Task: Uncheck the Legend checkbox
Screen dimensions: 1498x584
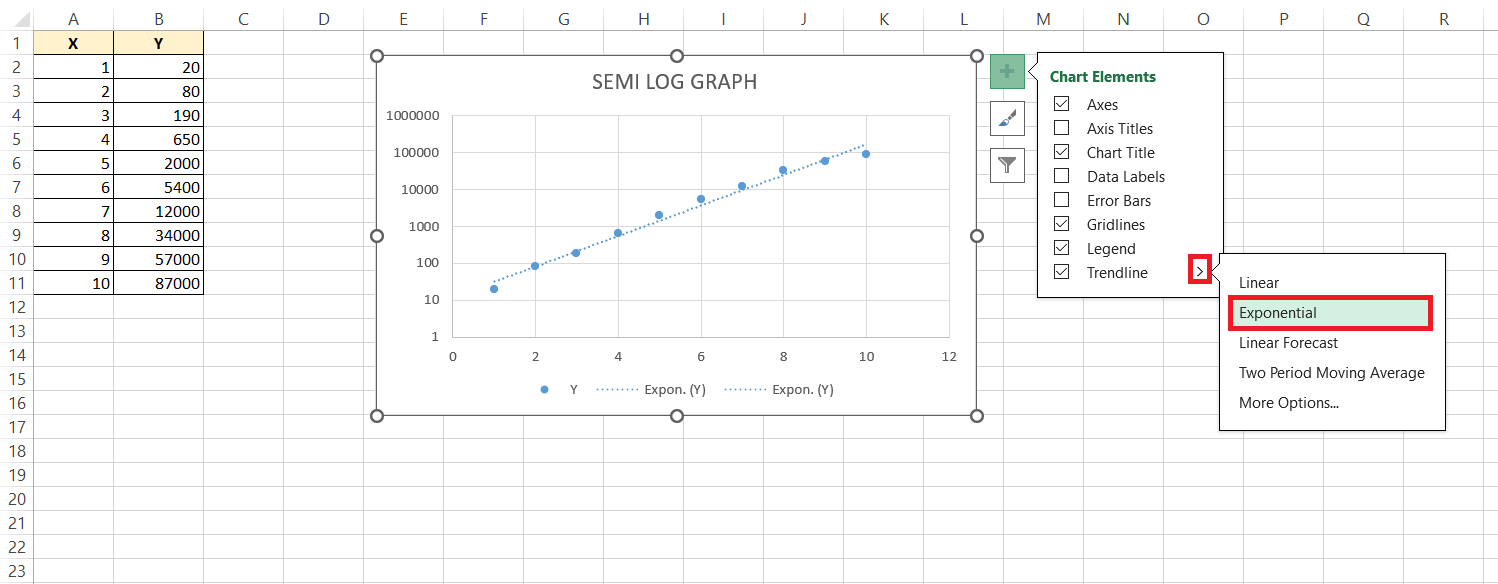Action: [1062, 248]
